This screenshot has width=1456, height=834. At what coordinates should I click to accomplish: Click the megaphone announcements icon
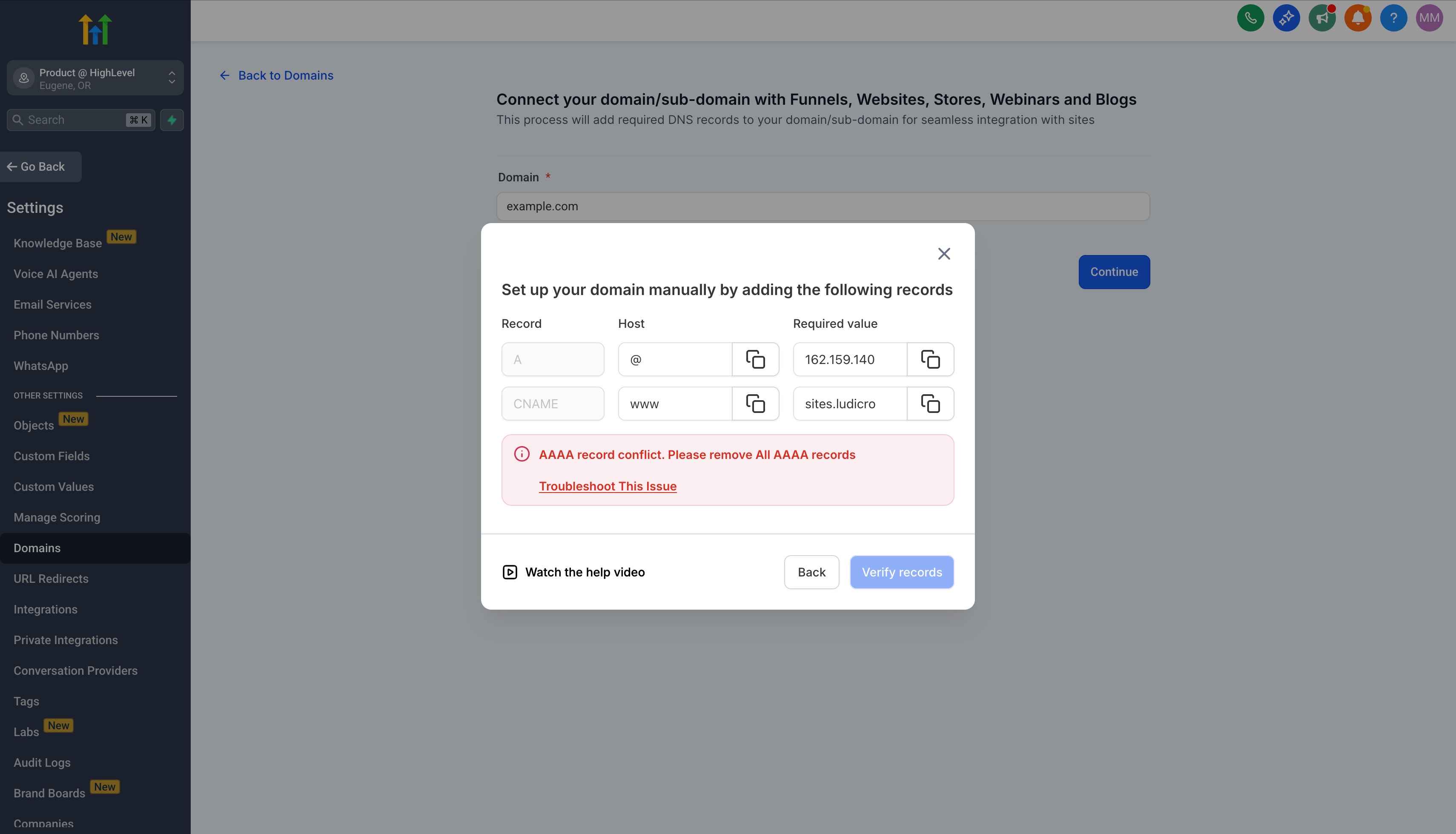tap(1321, 18)
